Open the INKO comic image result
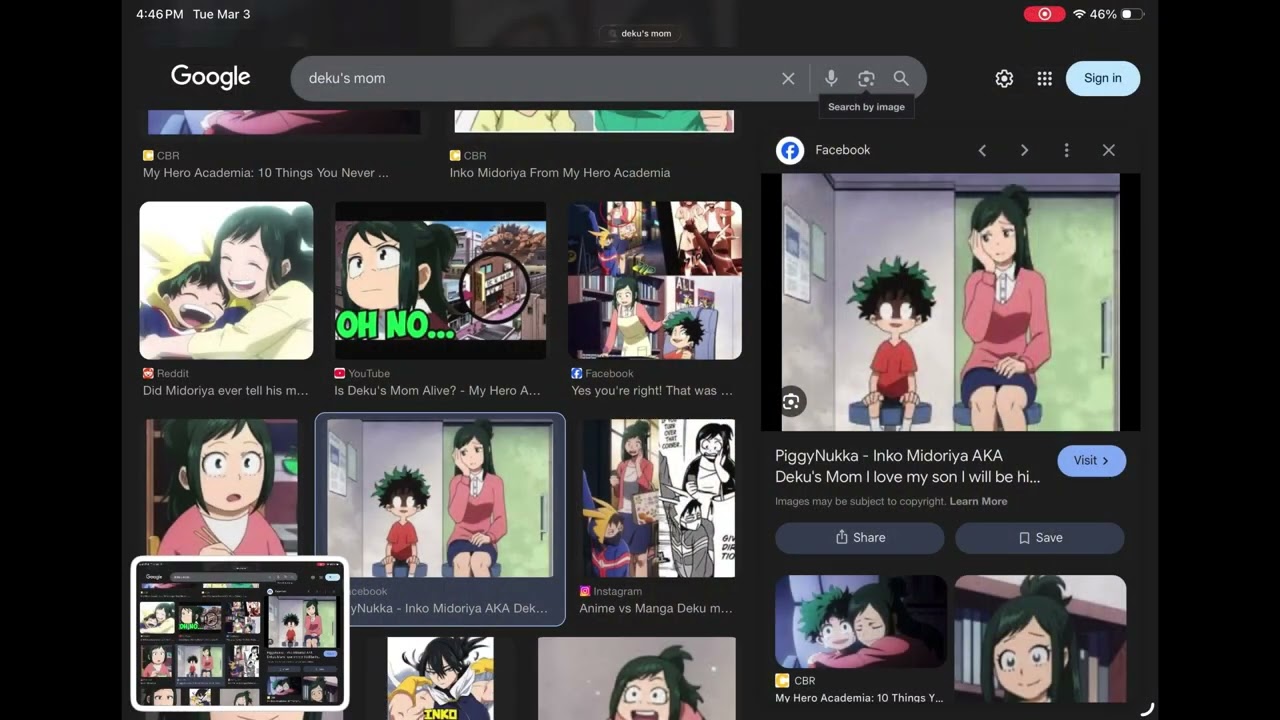This screenshot has height=720, width=1280. 440,678
